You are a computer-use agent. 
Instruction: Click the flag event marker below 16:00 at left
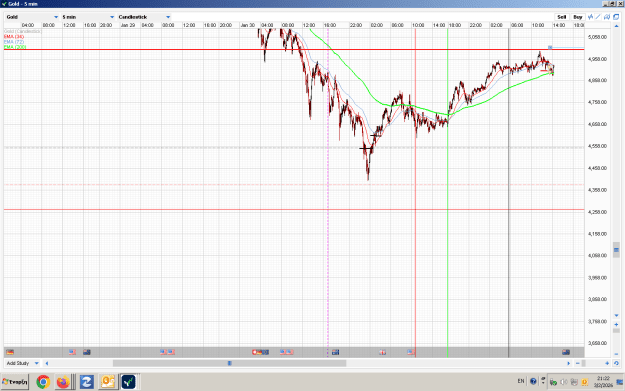(87, 352)
